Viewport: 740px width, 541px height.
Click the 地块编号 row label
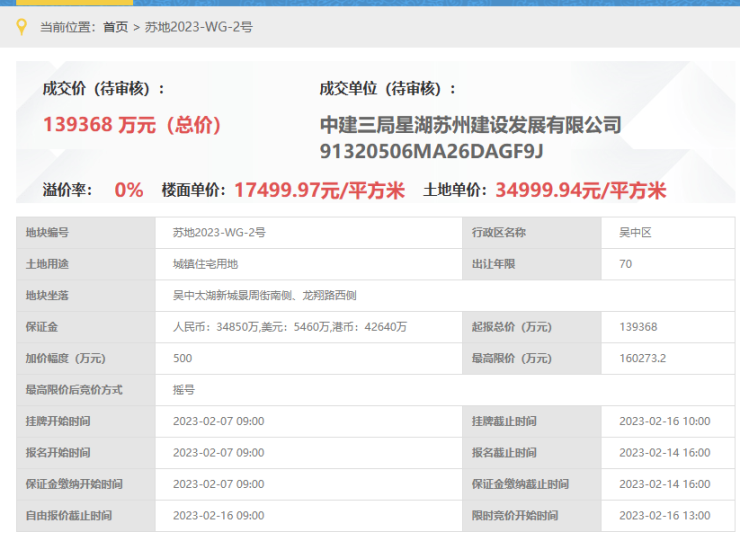86,233
